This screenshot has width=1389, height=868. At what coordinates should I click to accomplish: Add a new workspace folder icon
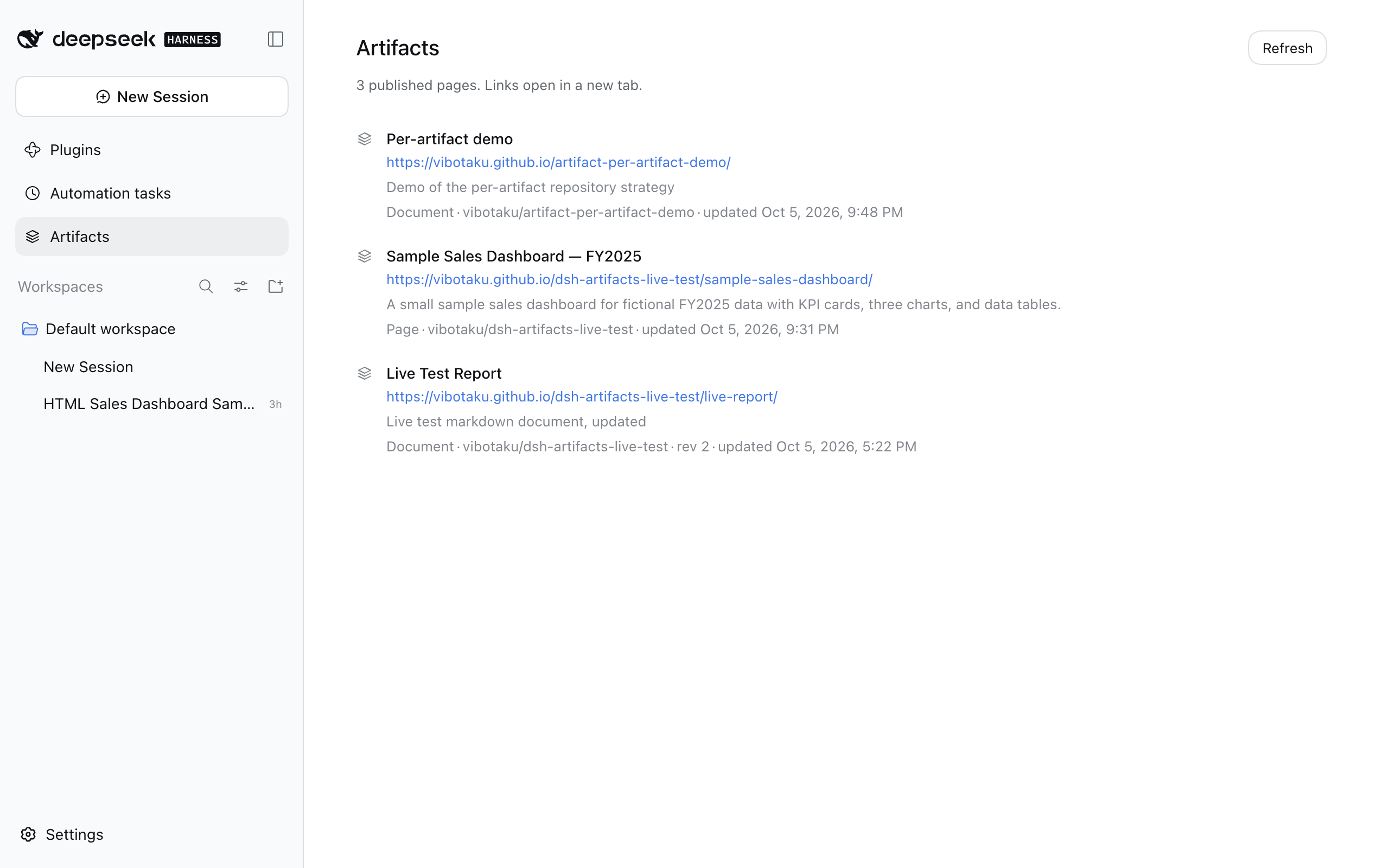tap(276, 286)
